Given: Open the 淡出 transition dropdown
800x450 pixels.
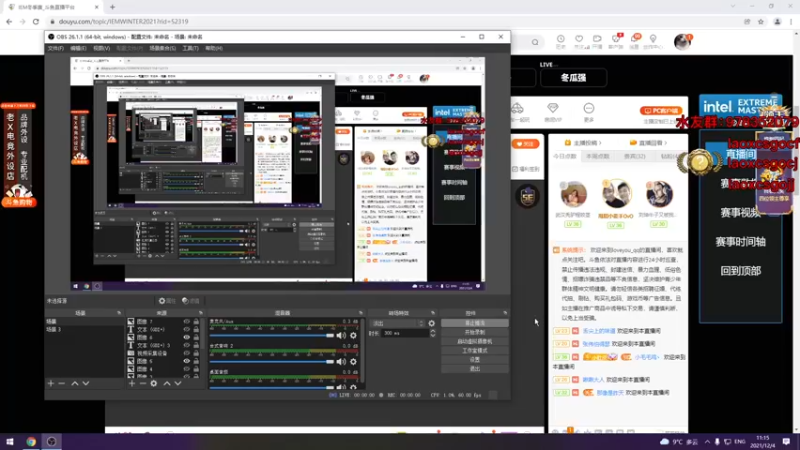Looking at the screenshot, I should click(x=397, y=323).
